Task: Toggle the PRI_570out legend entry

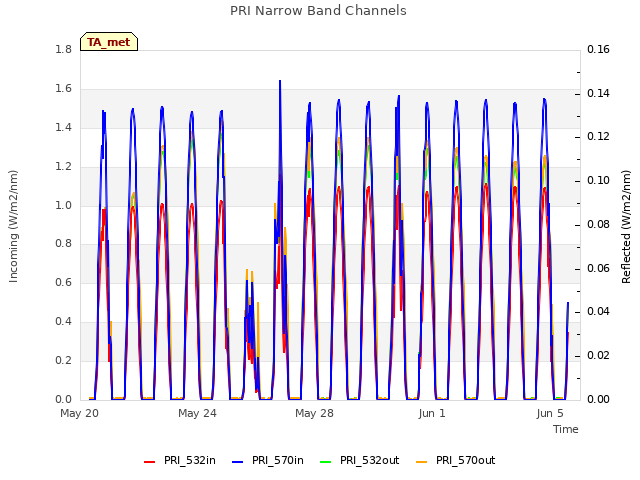Action: tap(456, 460)
